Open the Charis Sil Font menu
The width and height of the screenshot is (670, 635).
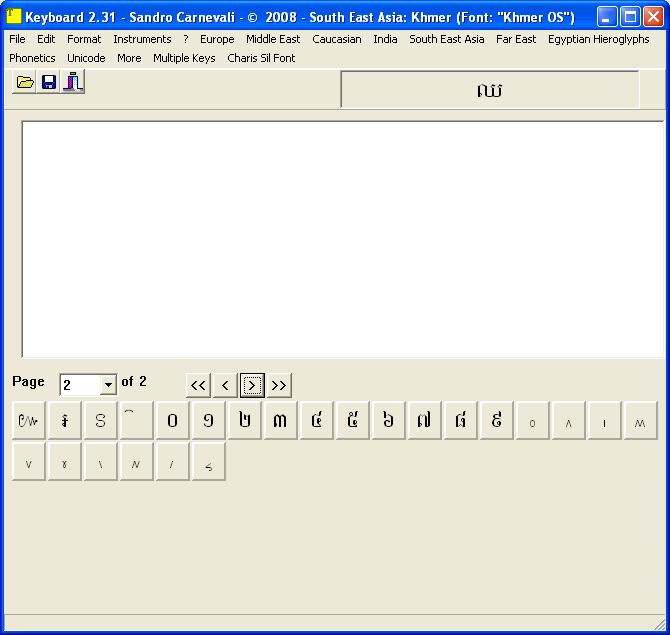pyautogui.click(x=261, y=58)
